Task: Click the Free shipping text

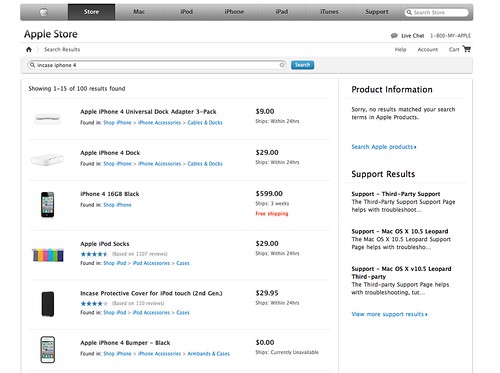Action: coord(272,214)
